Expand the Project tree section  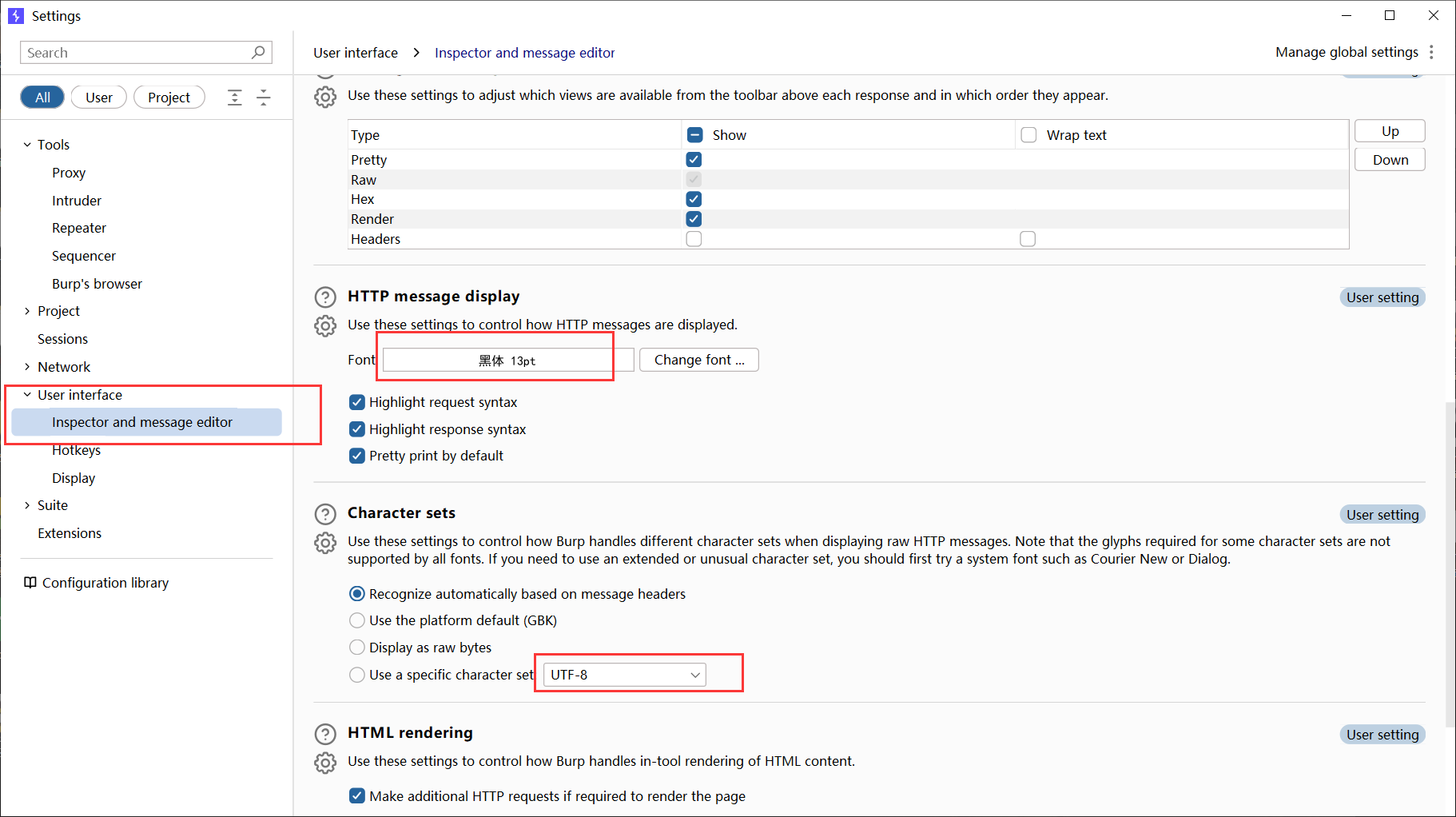coord(27,311)
